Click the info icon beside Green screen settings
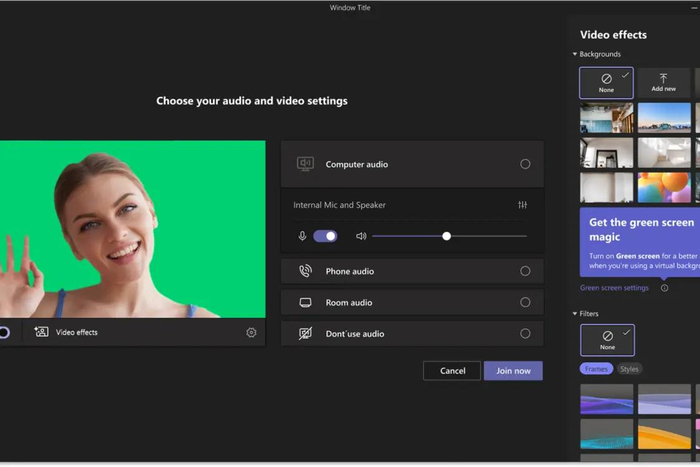This screenshot has height=467, width=700. pyautogui.click(x=664, y=288)
